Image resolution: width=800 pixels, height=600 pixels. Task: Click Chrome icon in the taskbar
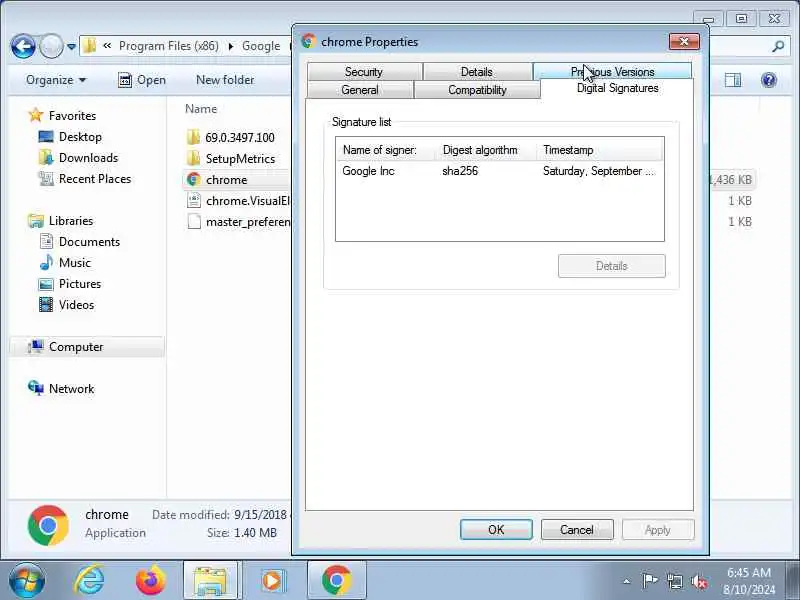pos(336,581)
